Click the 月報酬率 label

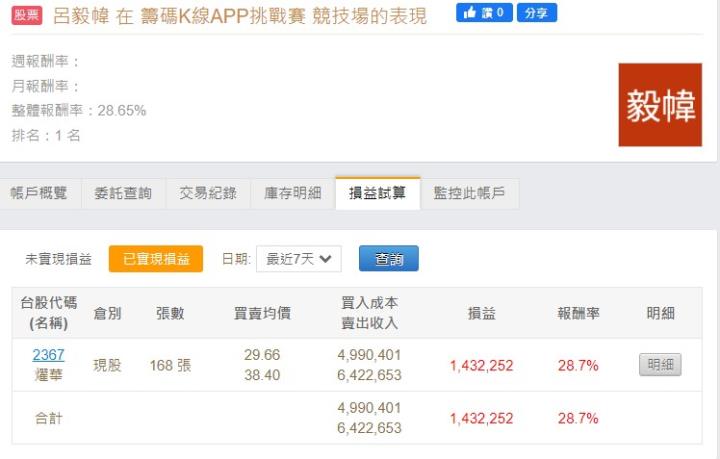click(x=45, y=86)
